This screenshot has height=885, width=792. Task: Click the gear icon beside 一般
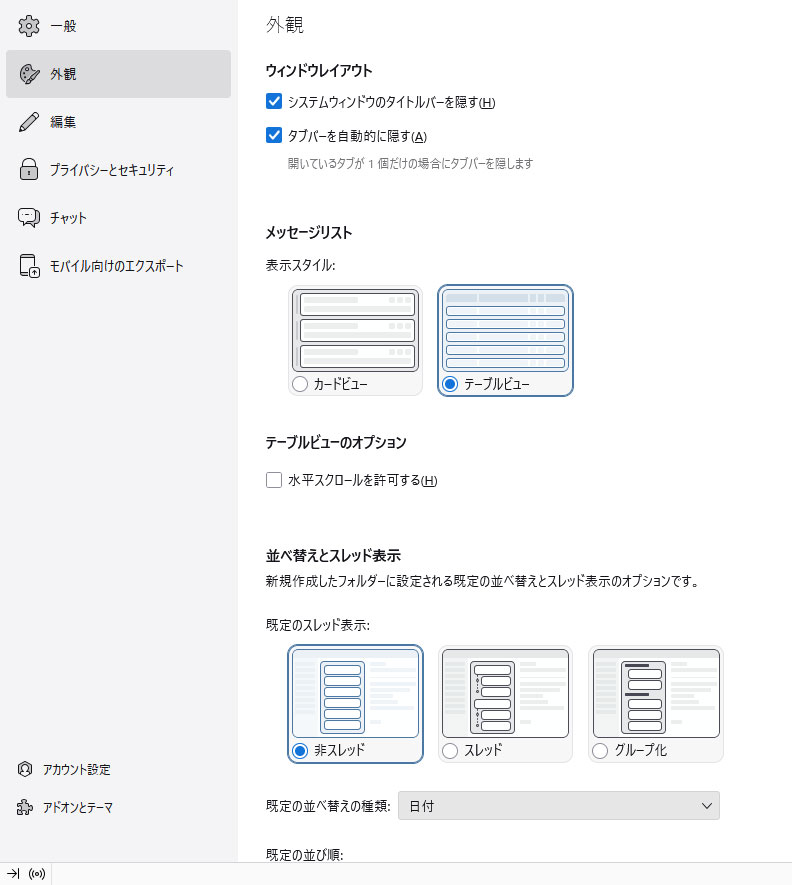(x=29, y=26)
